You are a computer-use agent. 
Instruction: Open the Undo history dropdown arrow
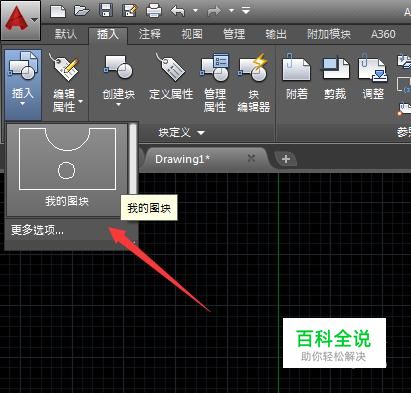pos(195,11)
